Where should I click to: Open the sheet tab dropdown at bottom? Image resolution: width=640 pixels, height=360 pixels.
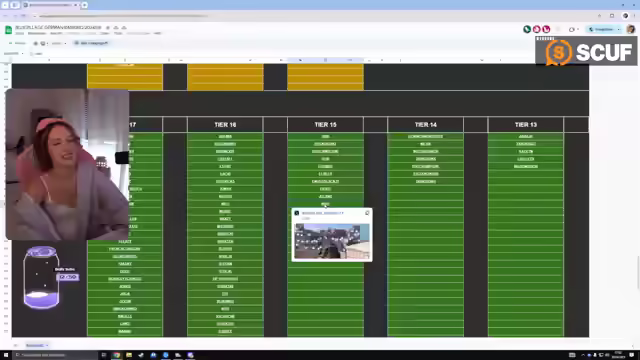click(47, 345)
